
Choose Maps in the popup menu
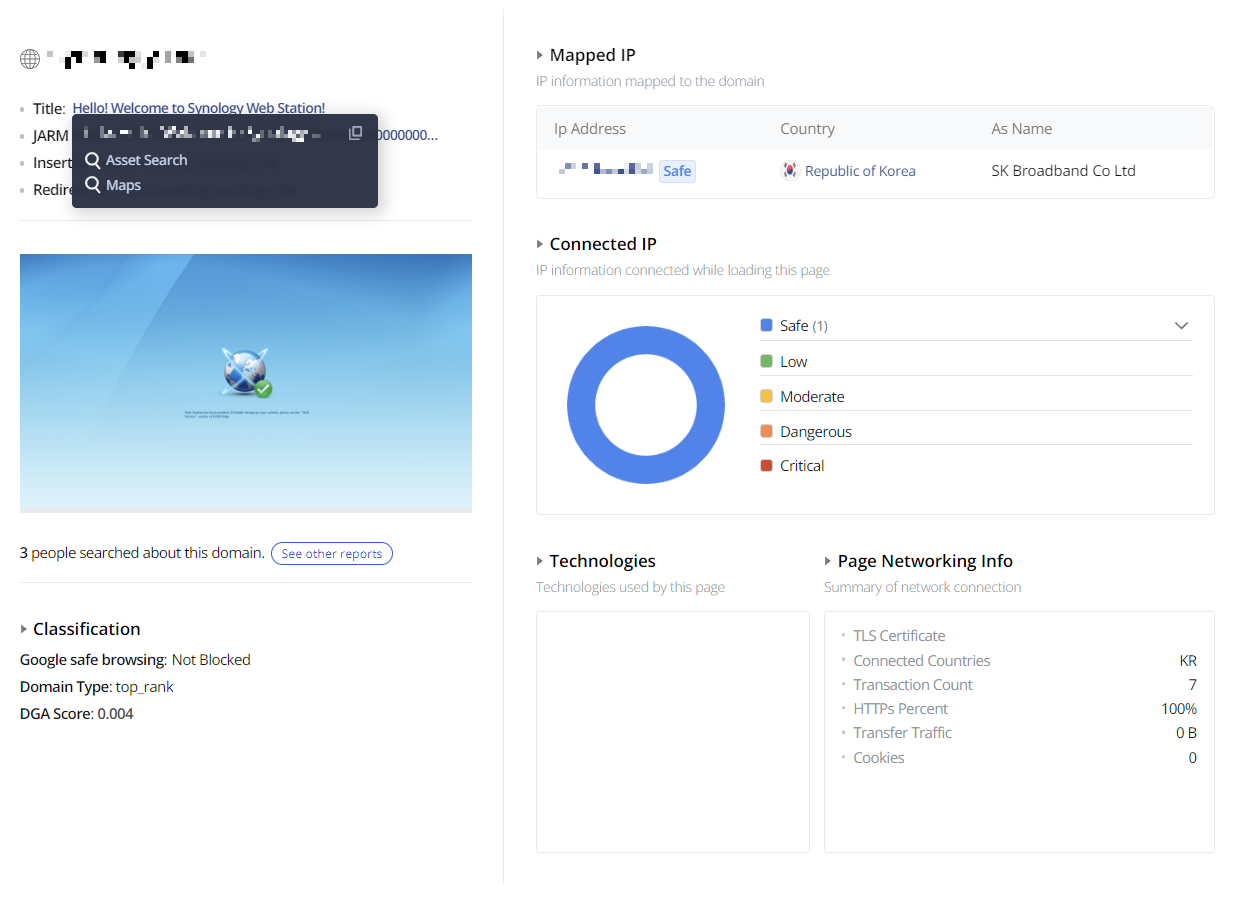tap(123, 185)
